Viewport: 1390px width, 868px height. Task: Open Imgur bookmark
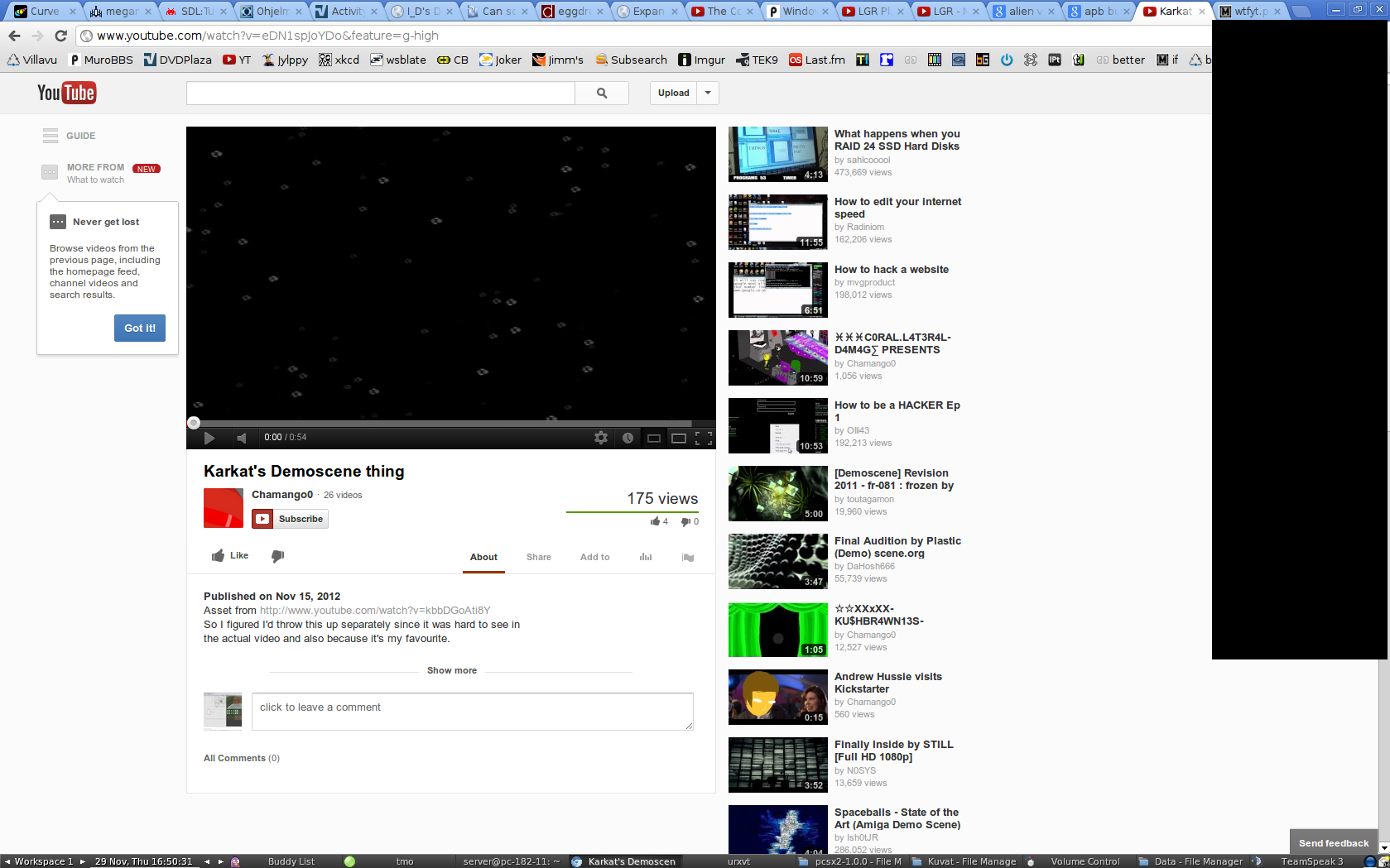click(701, 60)
